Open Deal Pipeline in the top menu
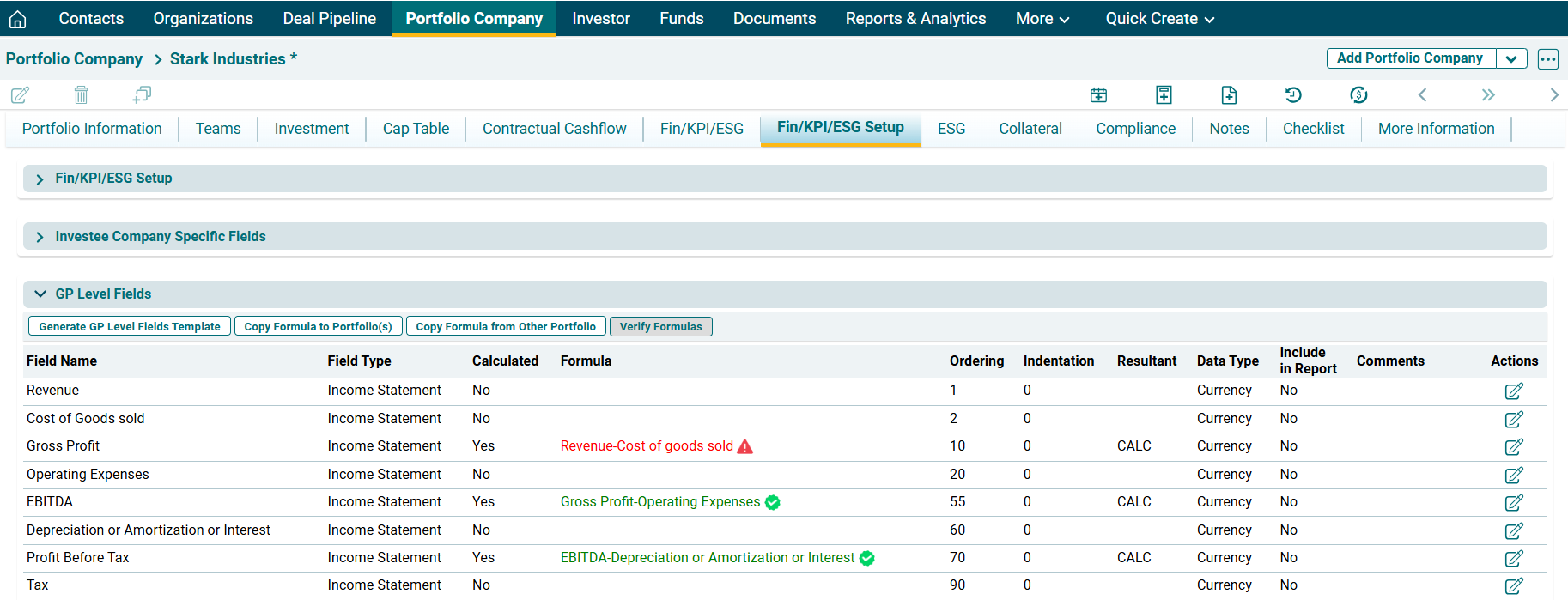Image resolution: width=1568 pixels, height=600 pixels. click(329, 19)
